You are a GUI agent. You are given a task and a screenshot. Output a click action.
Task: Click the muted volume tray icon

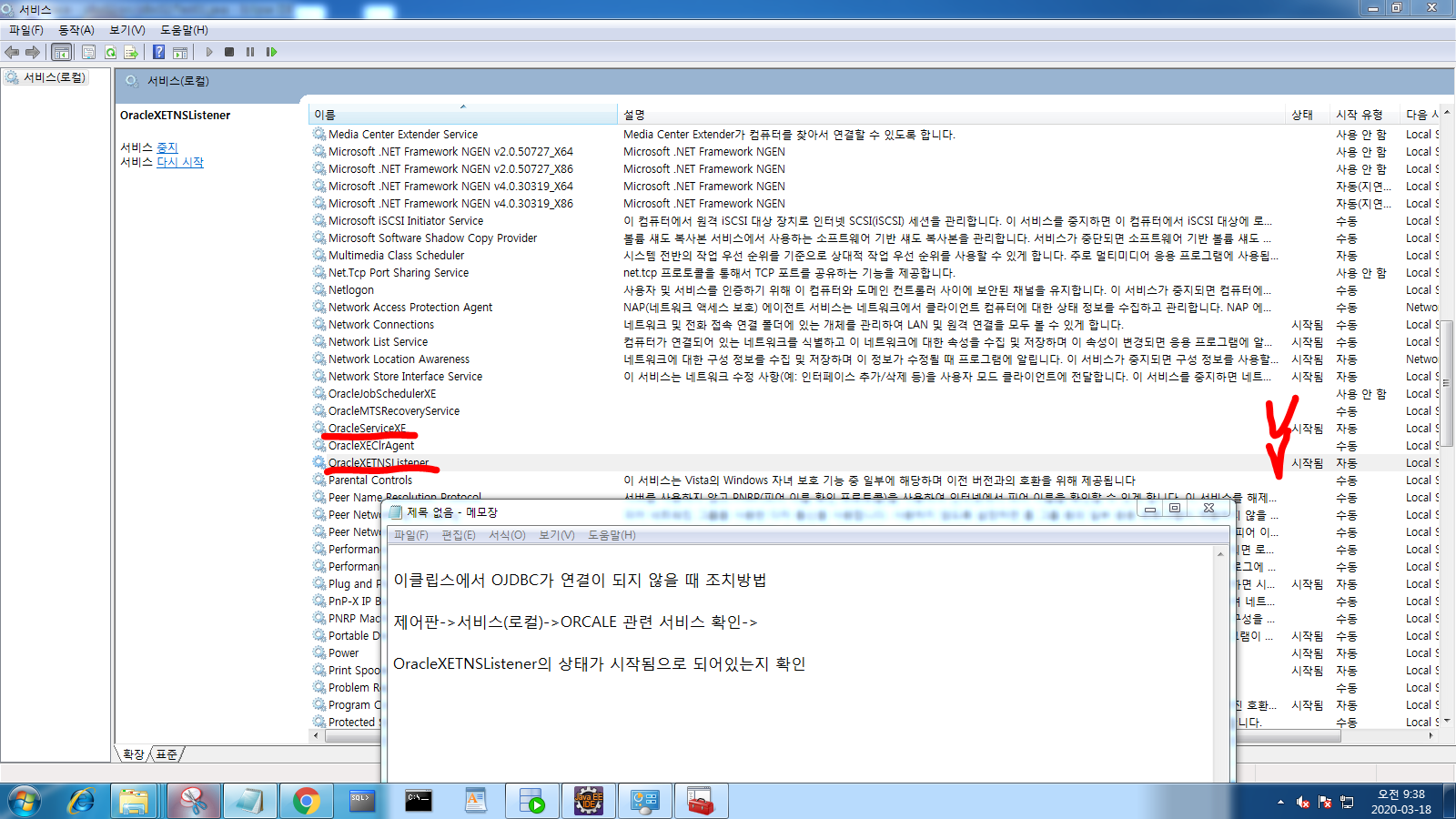coord(1303,802)
